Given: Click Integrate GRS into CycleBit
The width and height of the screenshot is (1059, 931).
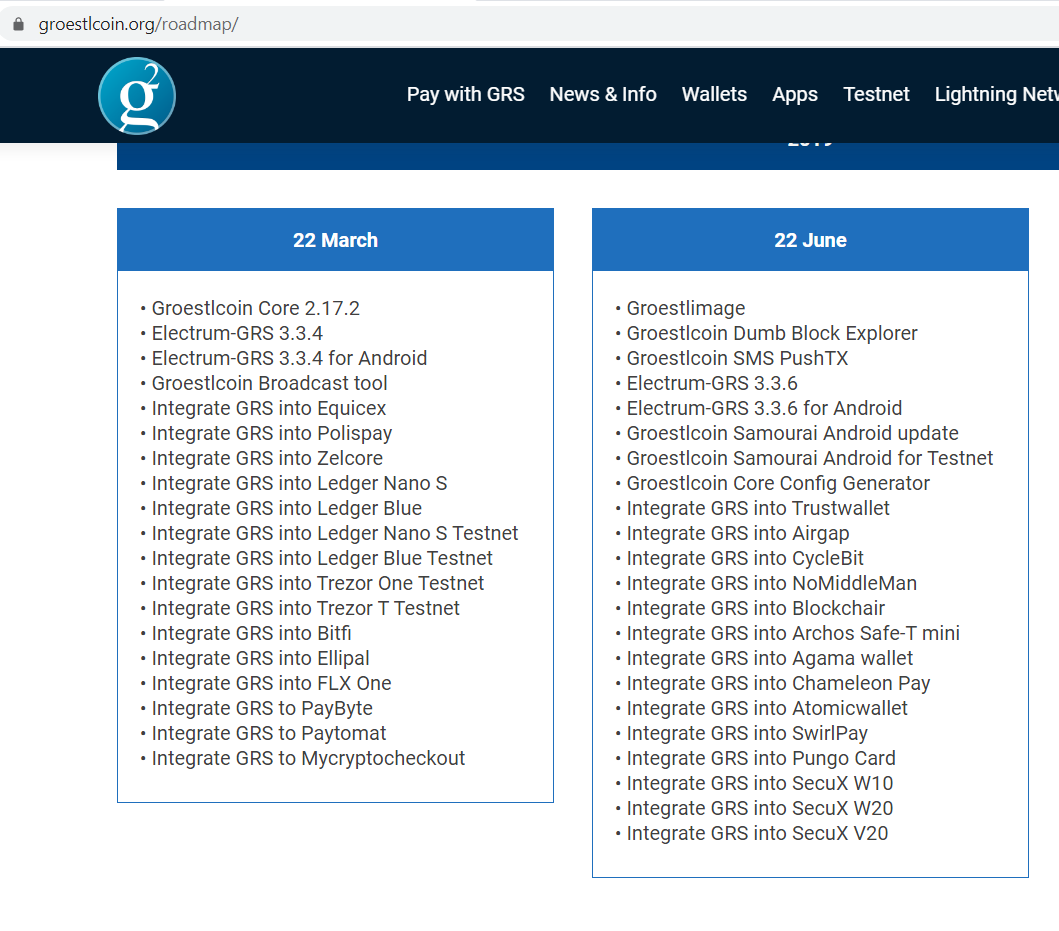Looking at the screenshot, I should pos(745,558).
